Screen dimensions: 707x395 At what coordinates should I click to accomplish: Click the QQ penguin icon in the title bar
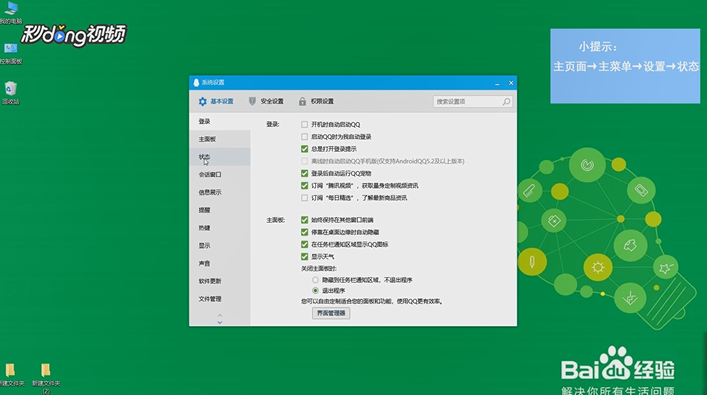click(196, 83)
